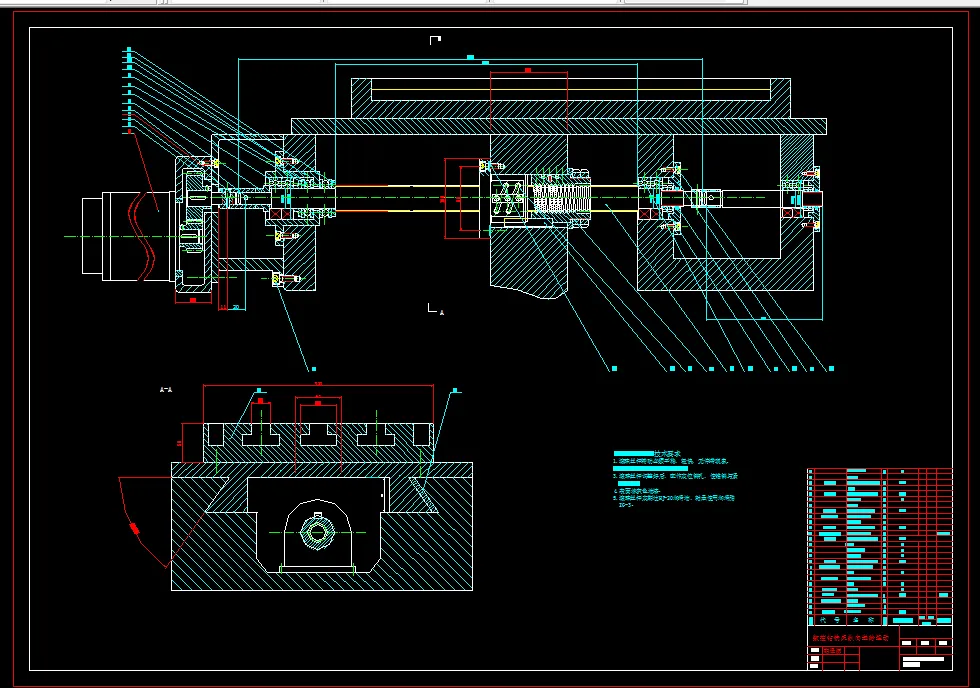Pick the right balloon leader above the A-A view
The height and width of the screenshot is (688, 980).
455,391
